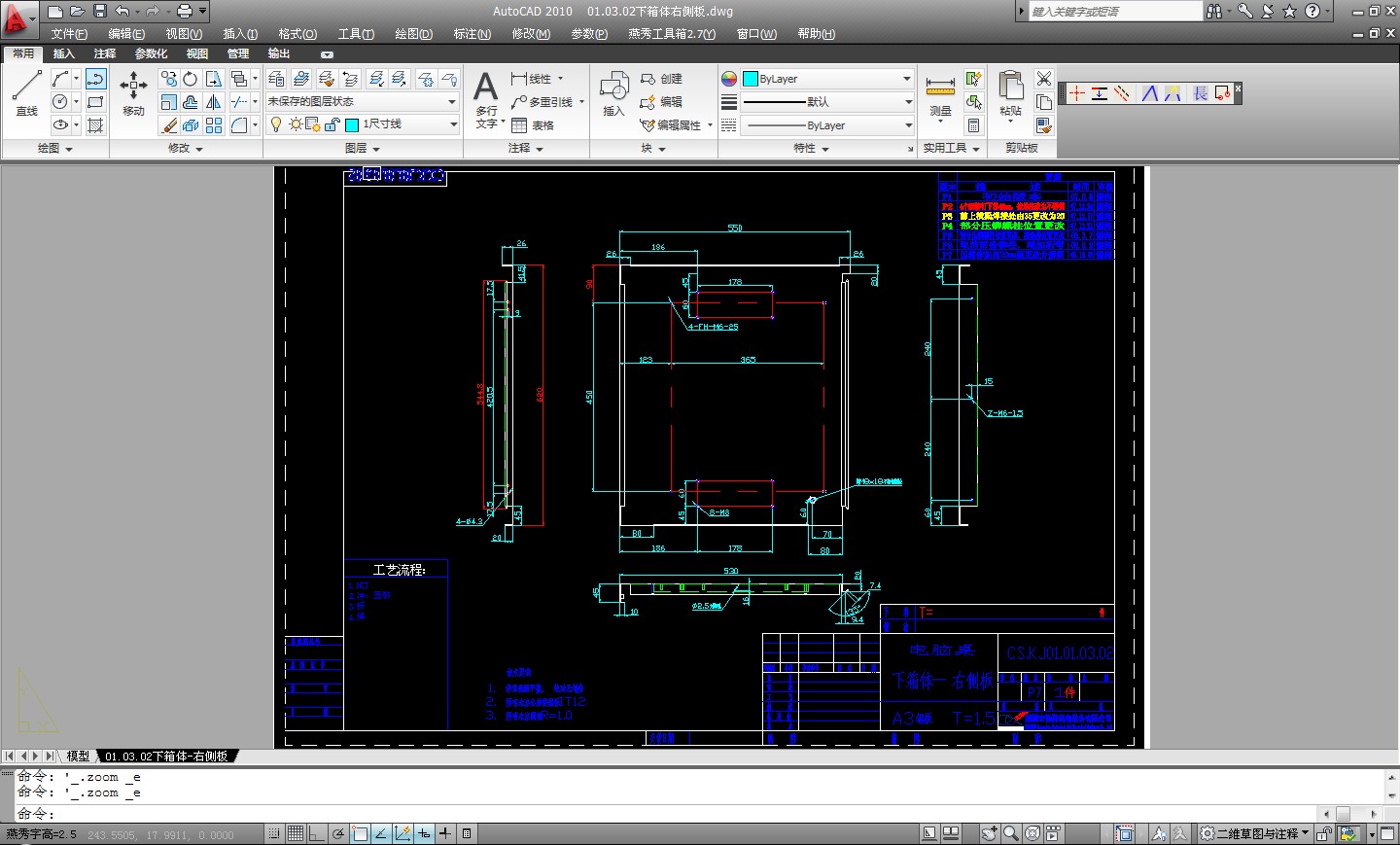This screenshot has height=845, width=1400.
Task: Open the Multiline Text (多行文字) tool
Action: 486,97
